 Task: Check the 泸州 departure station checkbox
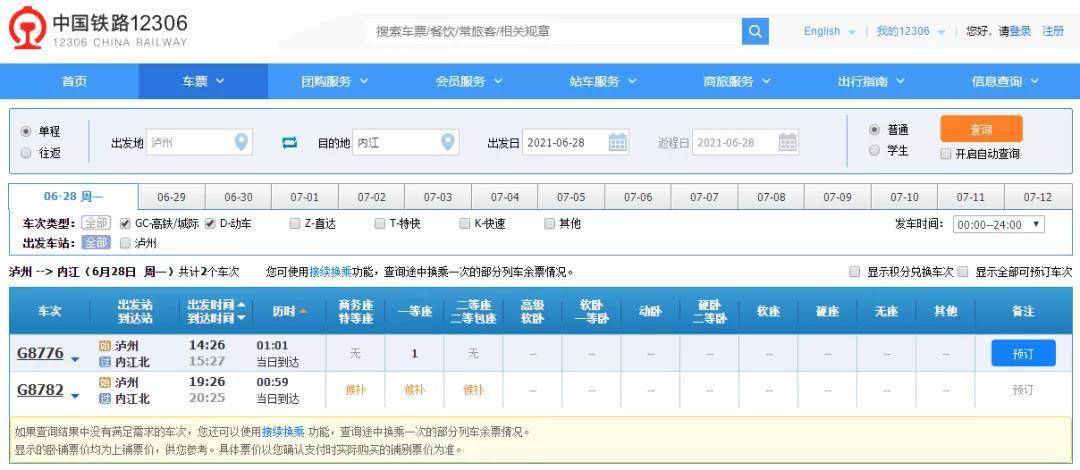point(125,243)
